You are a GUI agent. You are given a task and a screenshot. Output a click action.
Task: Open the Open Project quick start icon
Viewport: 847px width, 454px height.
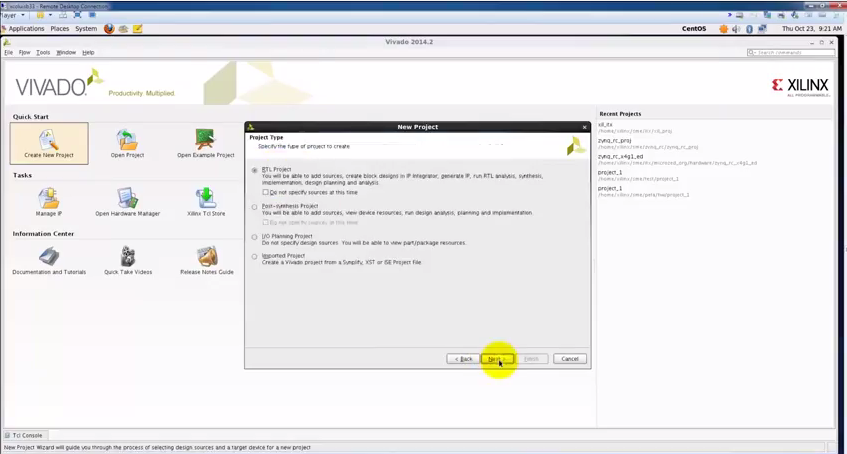point(127,140)
